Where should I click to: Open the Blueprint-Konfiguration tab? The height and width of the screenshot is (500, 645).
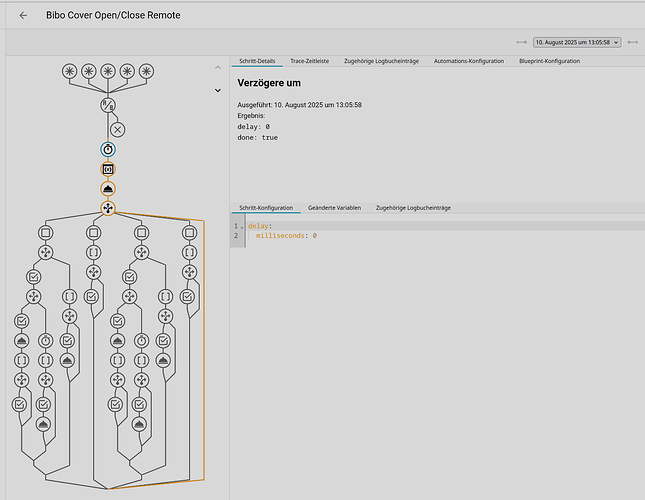(x=549, y=61)
